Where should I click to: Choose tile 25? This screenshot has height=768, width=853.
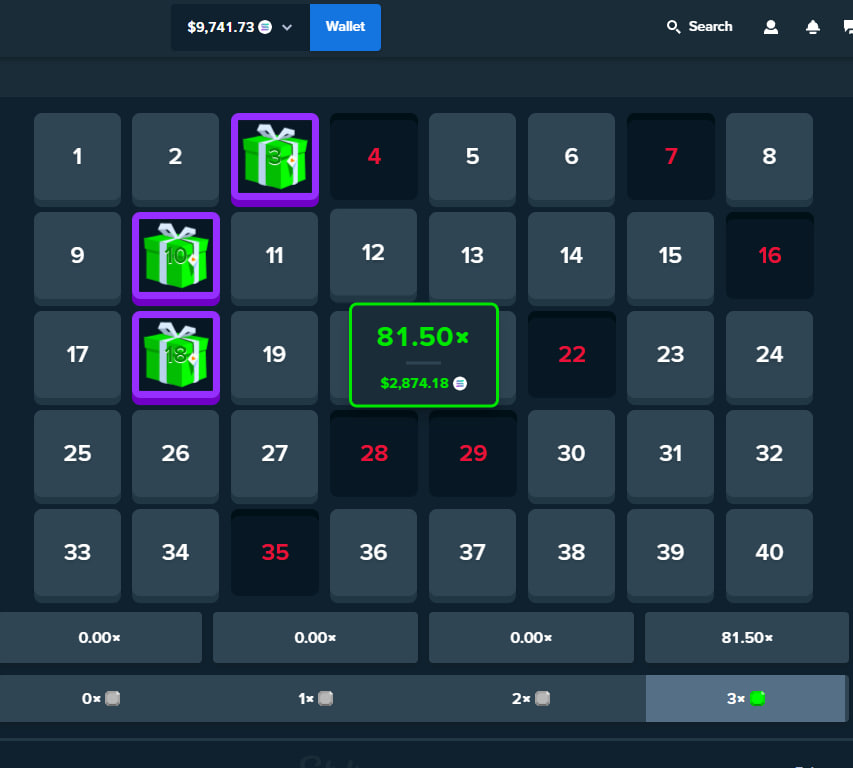pos(77,454)
